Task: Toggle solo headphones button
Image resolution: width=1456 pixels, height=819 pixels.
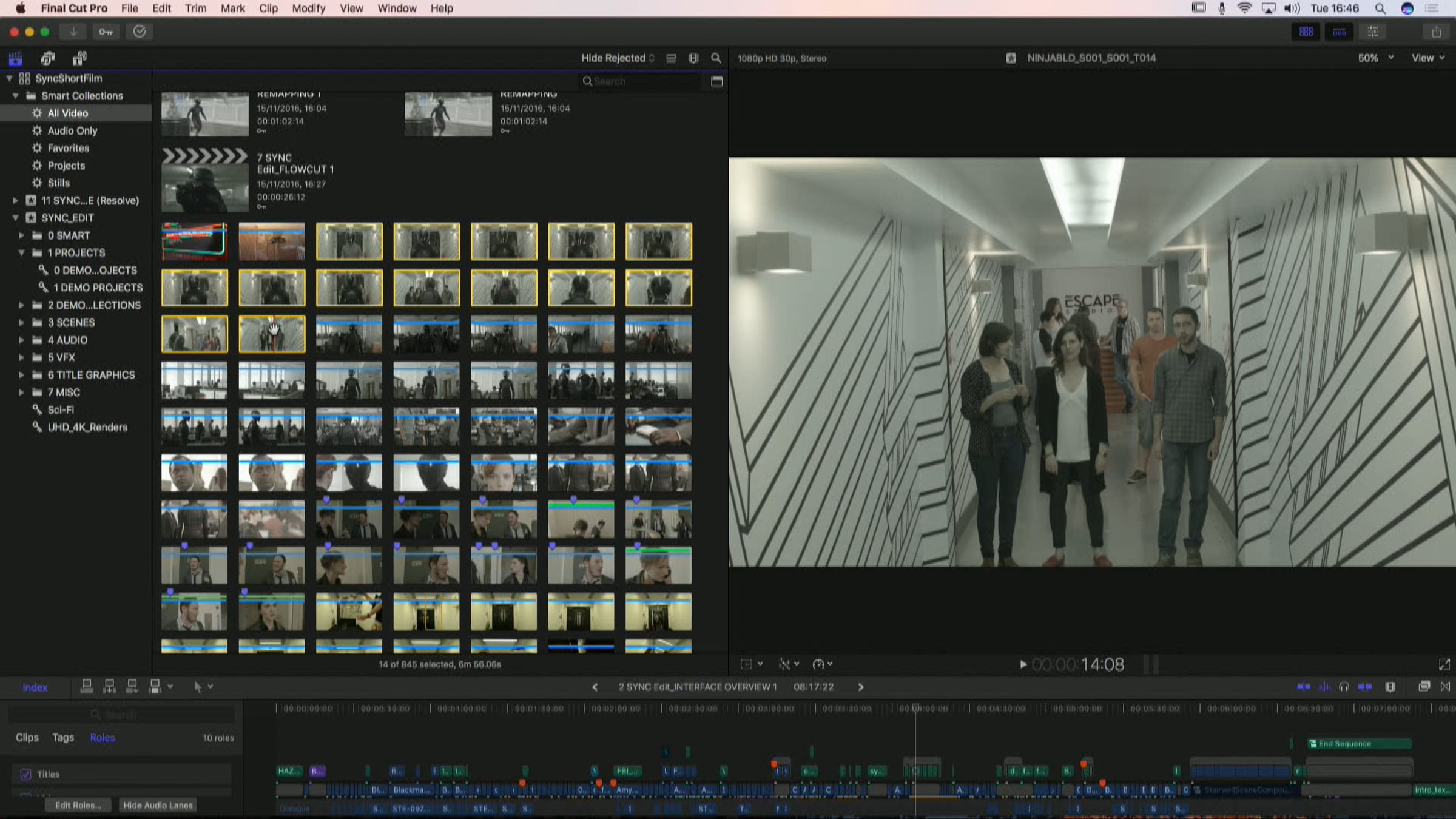Action: point(1344,687)
